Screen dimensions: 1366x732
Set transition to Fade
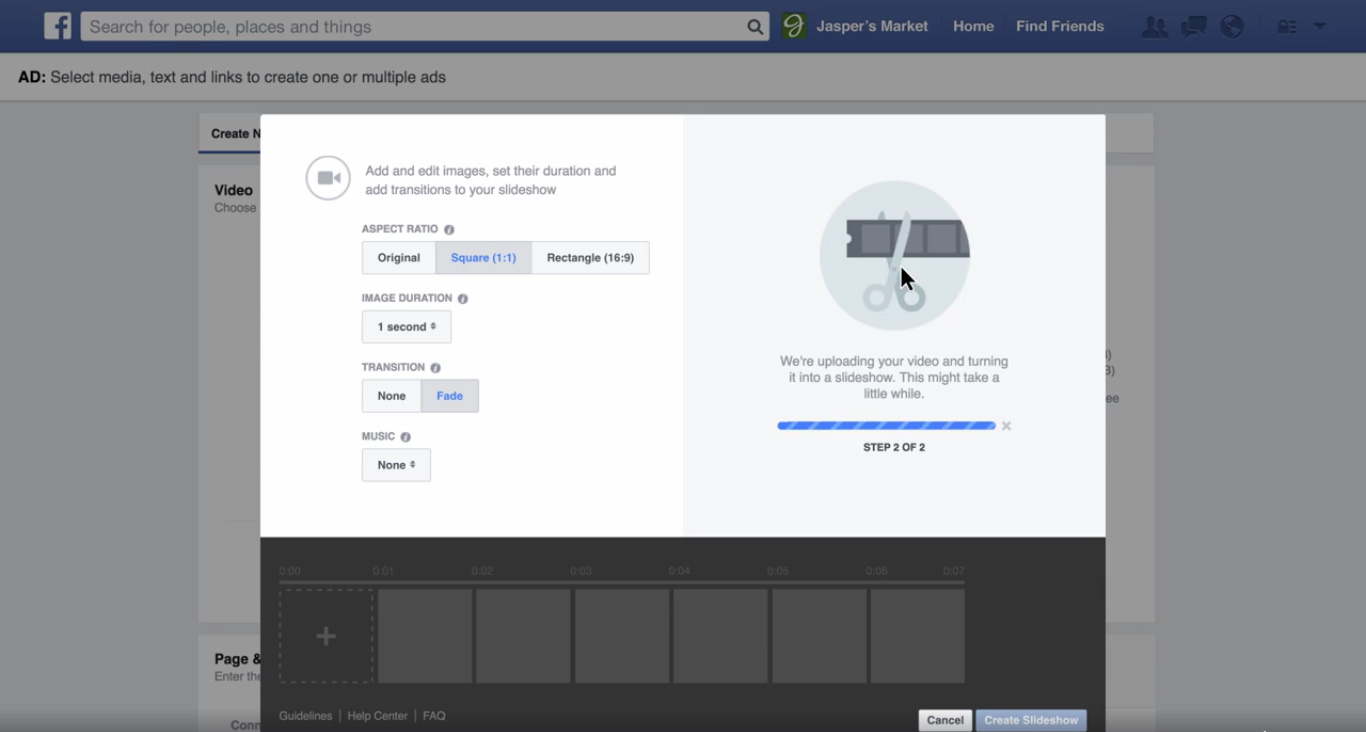(x=450, y=396)
